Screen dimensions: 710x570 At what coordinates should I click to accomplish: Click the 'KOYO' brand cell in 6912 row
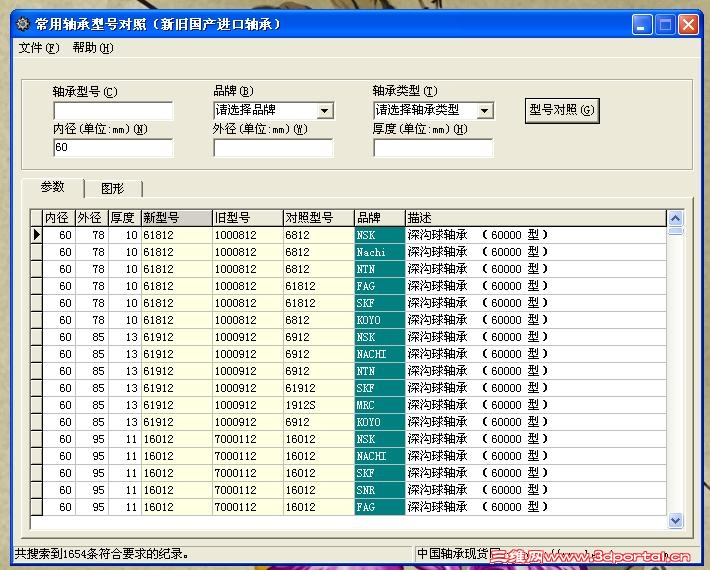tap(379, 422)
